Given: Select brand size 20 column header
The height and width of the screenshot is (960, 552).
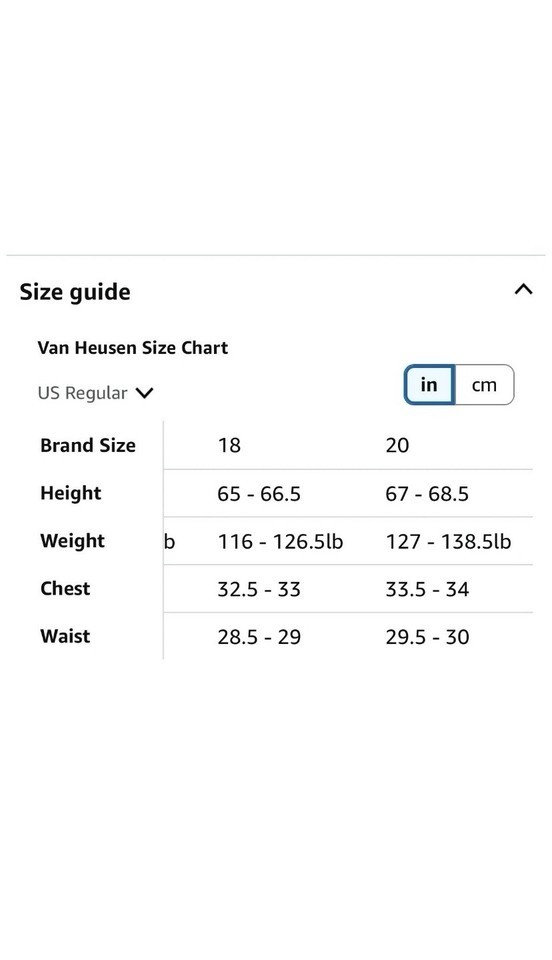Looking at the screenshot, I should pos(397,445).
